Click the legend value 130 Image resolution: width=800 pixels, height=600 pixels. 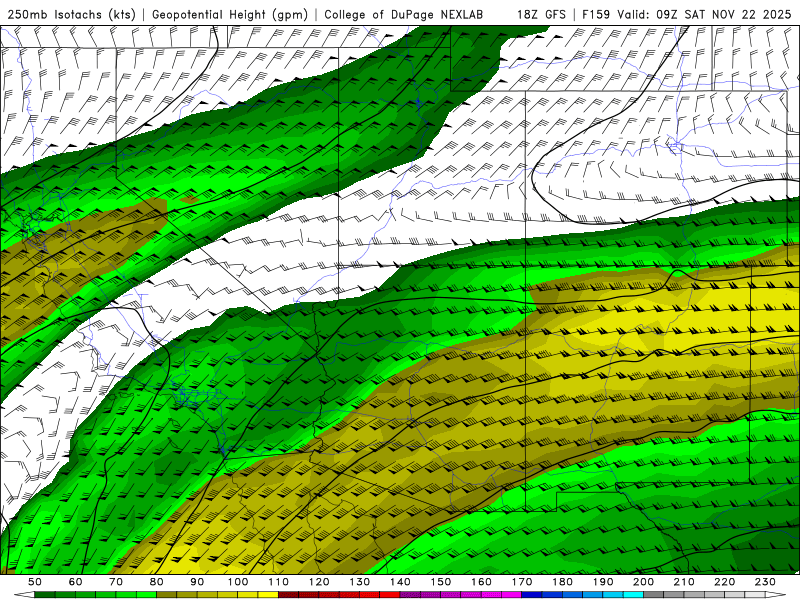point(360,582)
